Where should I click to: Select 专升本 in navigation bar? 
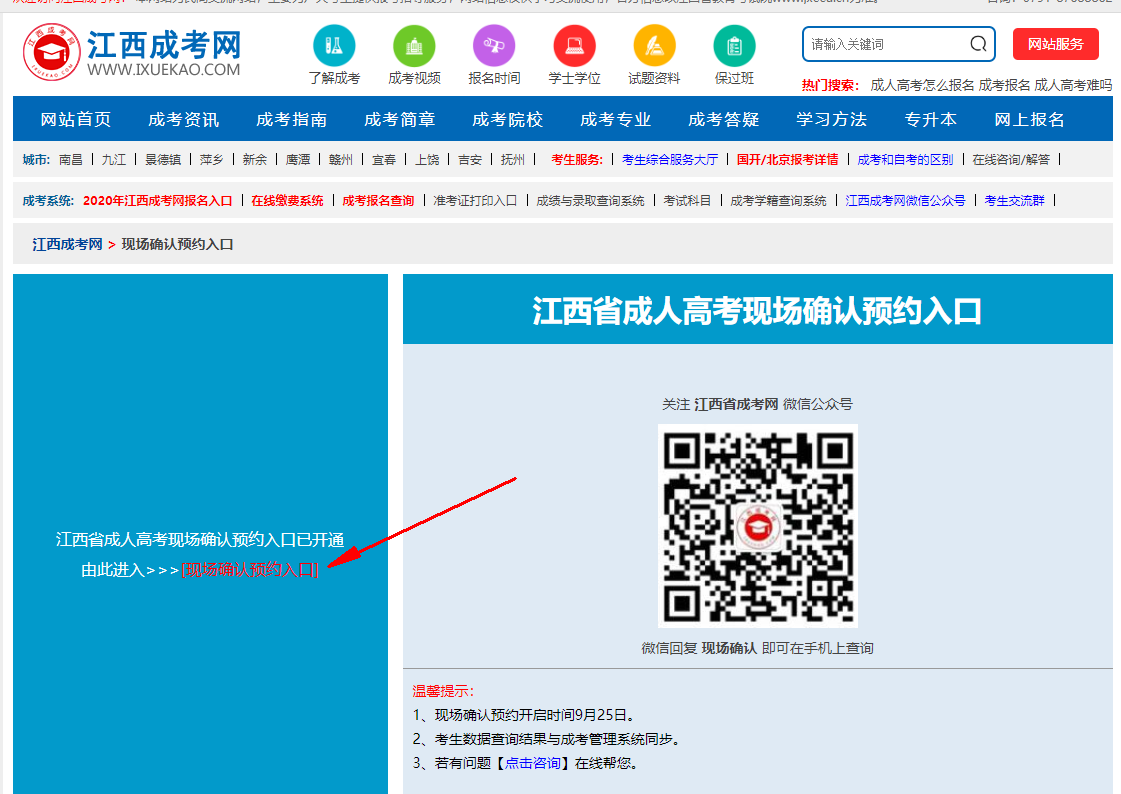tap(931, 119)
